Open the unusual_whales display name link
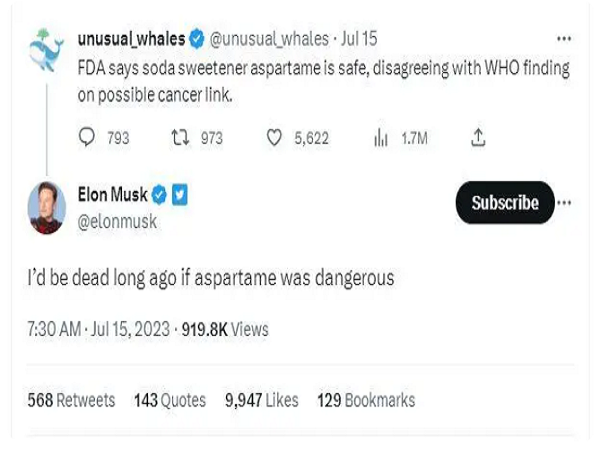600x450 pixels. coord(131,39)
